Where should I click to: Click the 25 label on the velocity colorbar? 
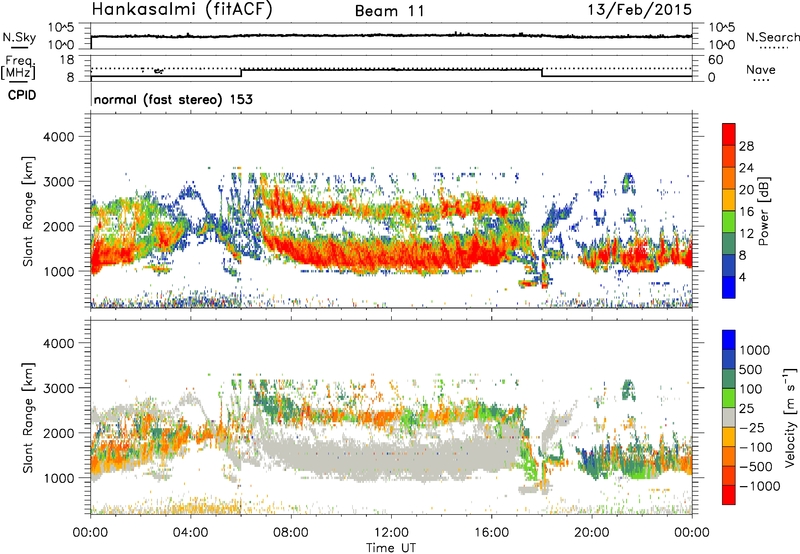(x=747, y=409)
